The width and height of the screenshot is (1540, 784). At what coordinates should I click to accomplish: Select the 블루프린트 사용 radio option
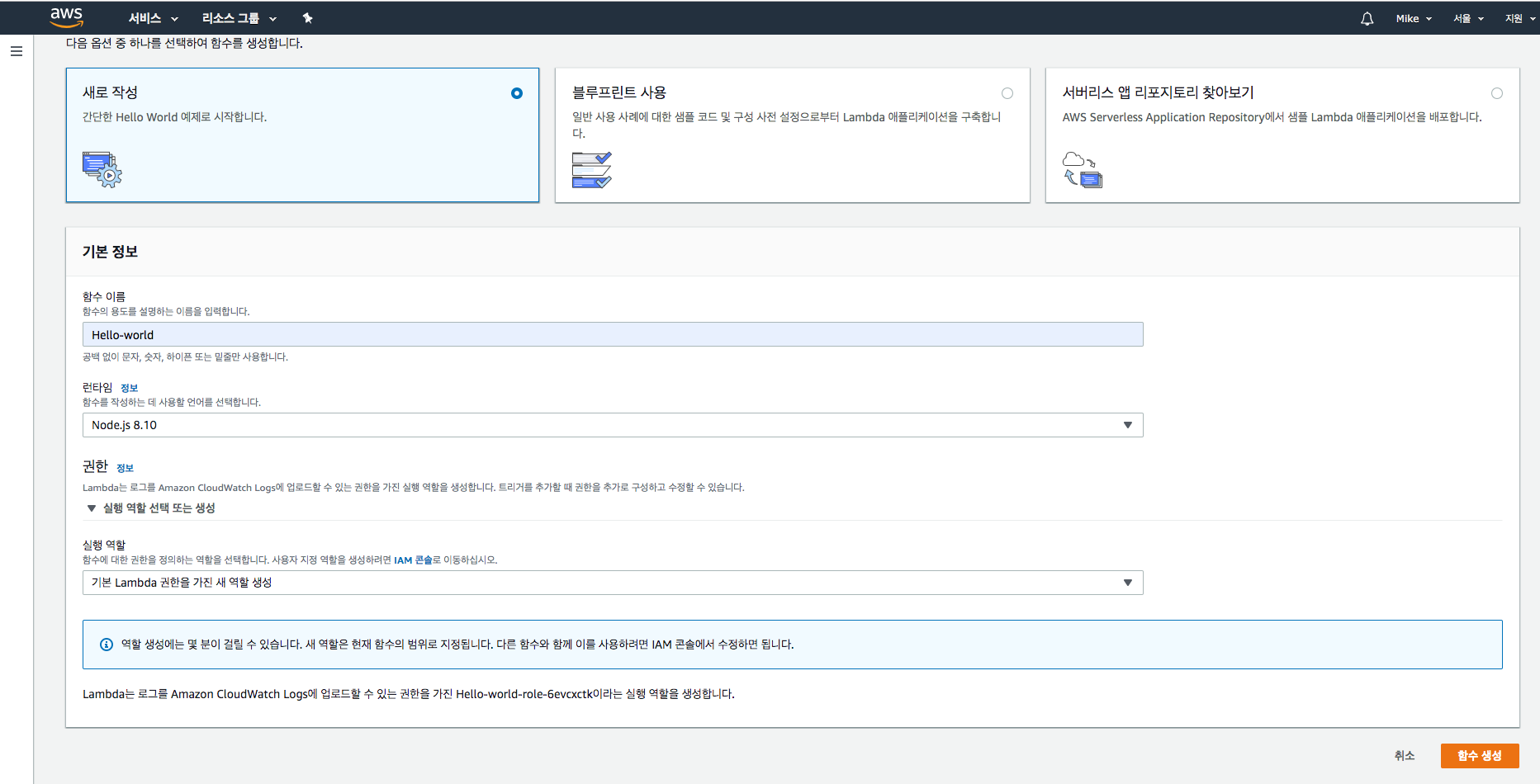[1007, 93]
